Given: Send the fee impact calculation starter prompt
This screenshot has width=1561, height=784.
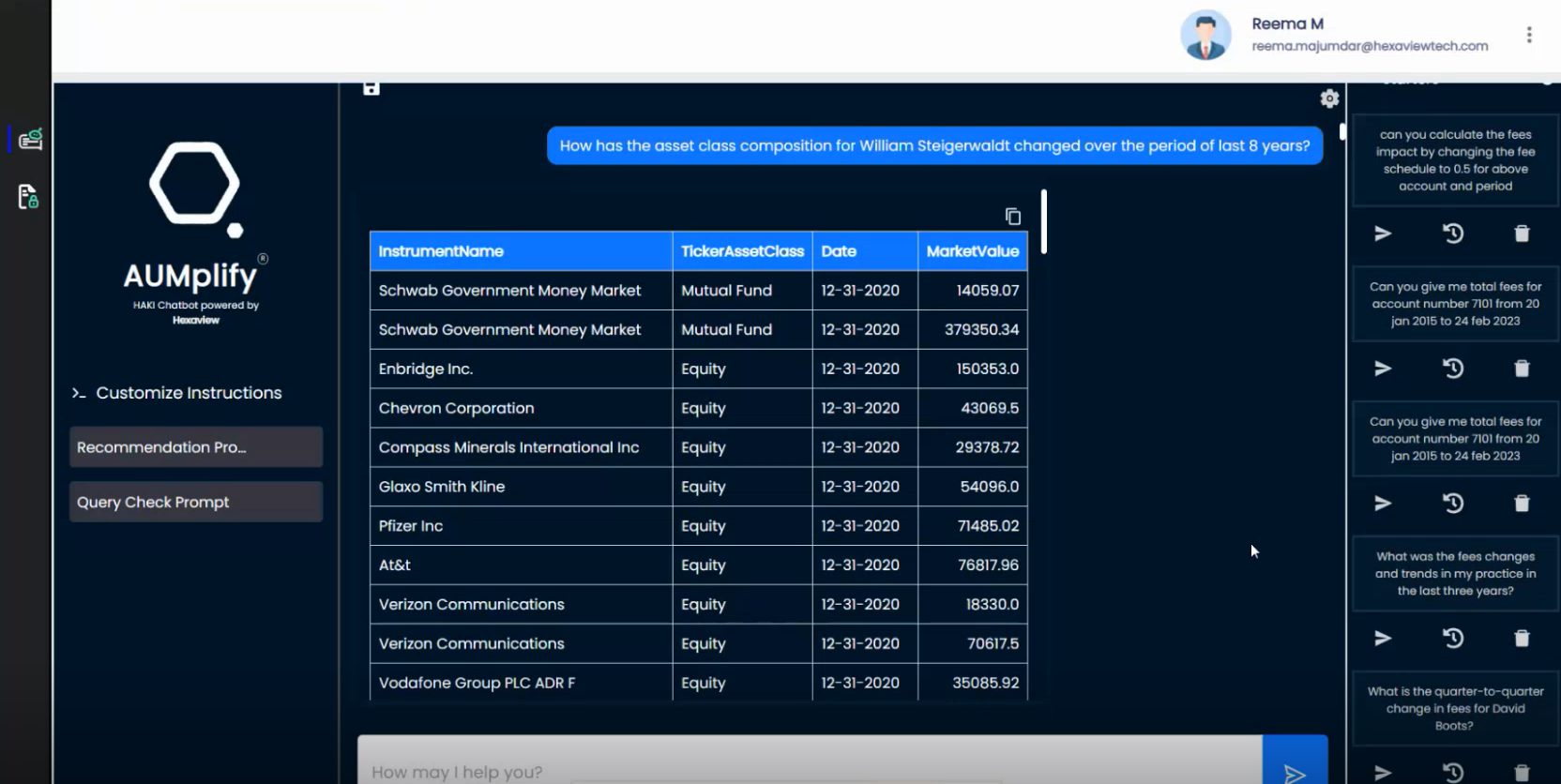Looking at the screenshot, I should pyautogui.click(x=1383, y=234).
